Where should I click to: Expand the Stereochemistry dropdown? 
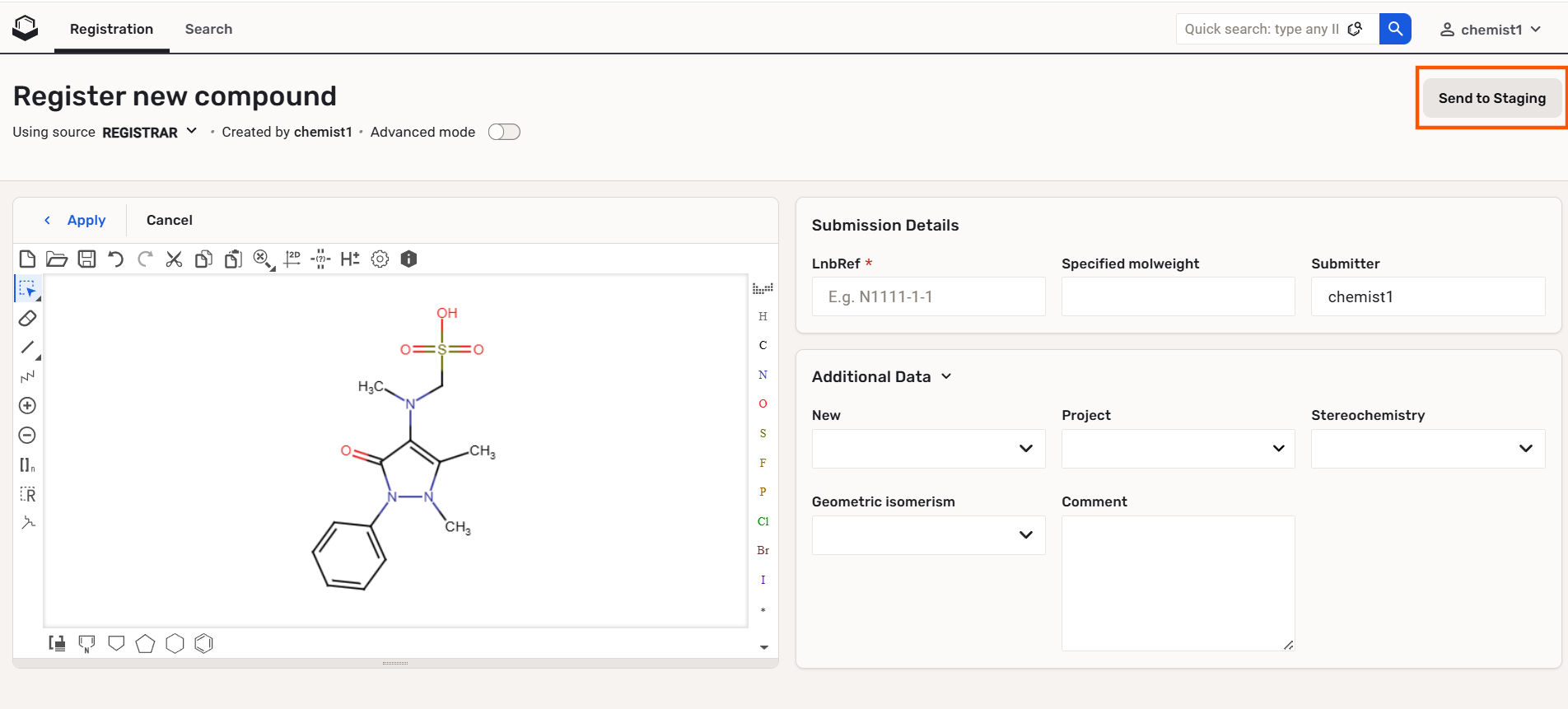pyautogui.click(x=1428, y=449)
